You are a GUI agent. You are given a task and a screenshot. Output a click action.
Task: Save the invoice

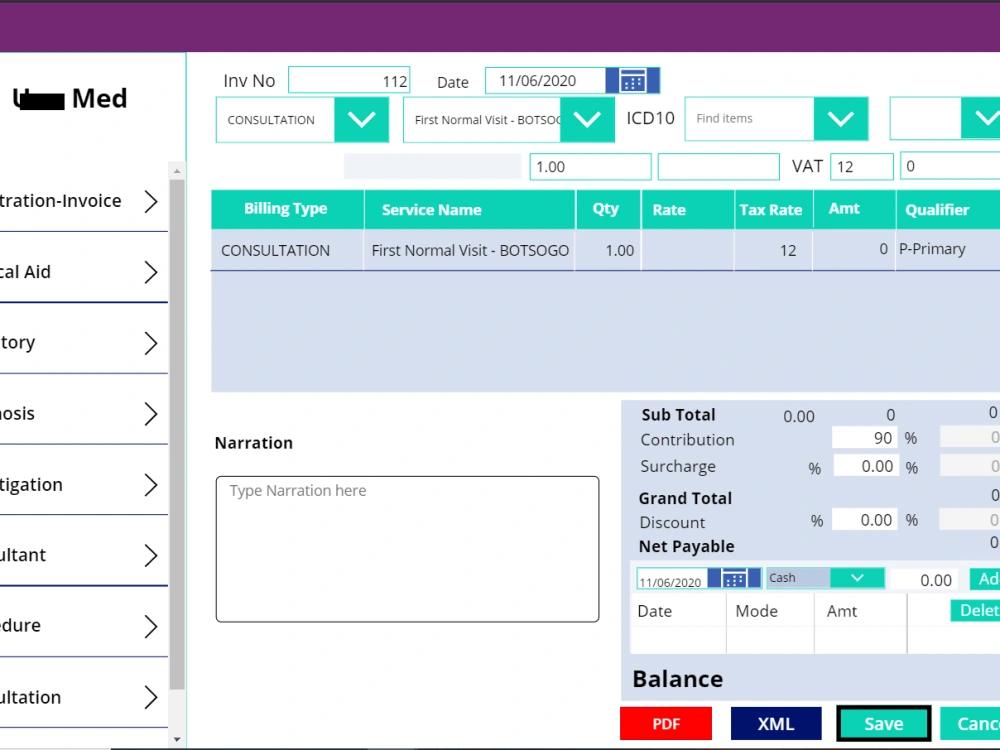click(883, 723)
